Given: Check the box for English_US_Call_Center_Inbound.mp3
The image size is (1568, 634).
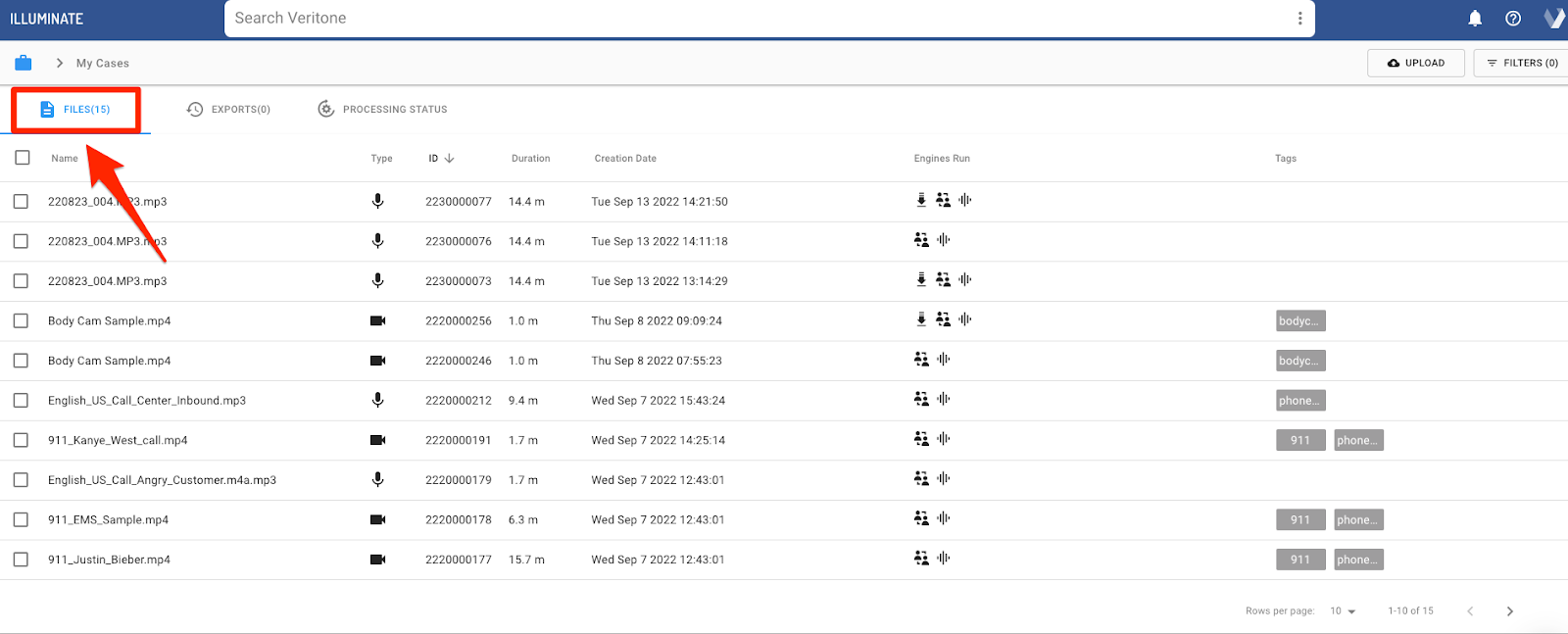Looking at the screenshot, I should [x=21, y=401].
